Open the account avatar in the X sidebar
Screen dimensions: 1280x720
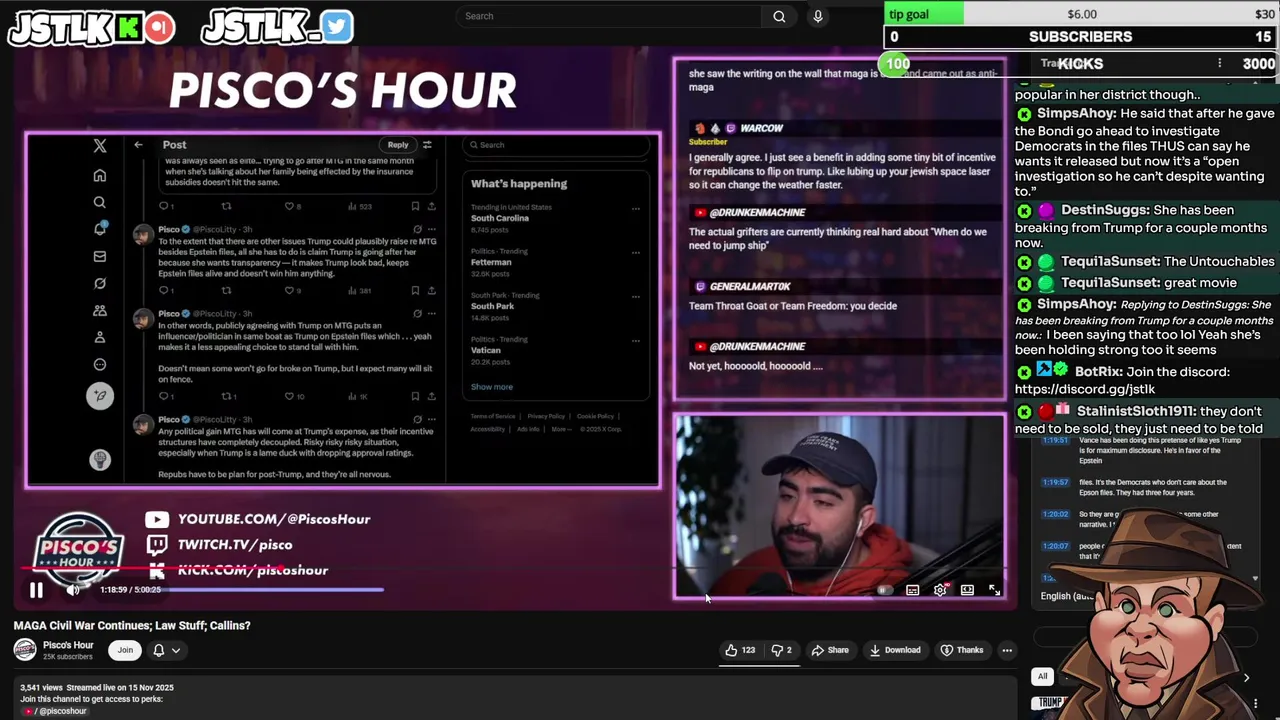coord(100,459)
